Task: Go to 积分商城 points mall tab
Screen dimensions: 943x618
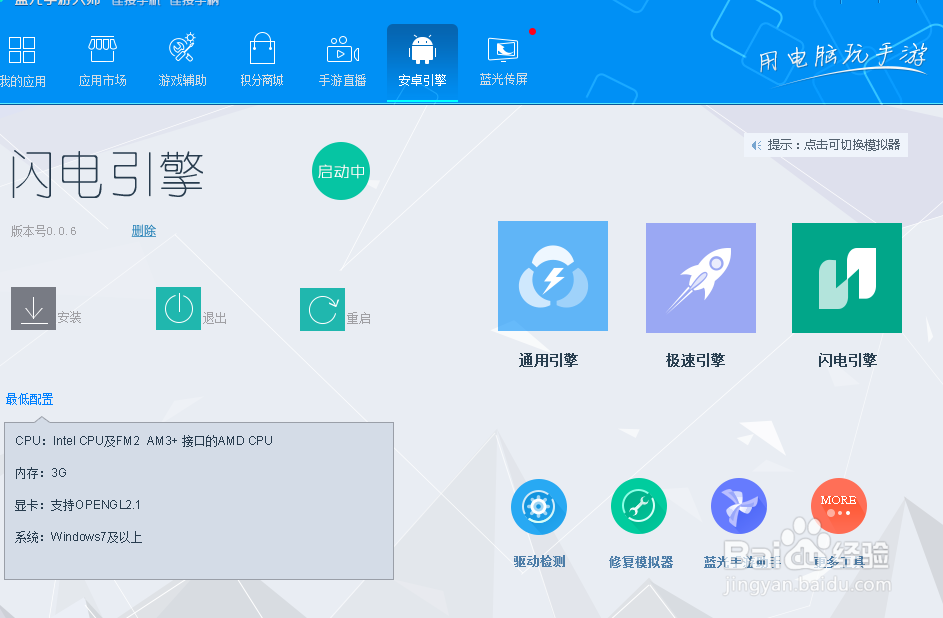Action: (262, 61)
